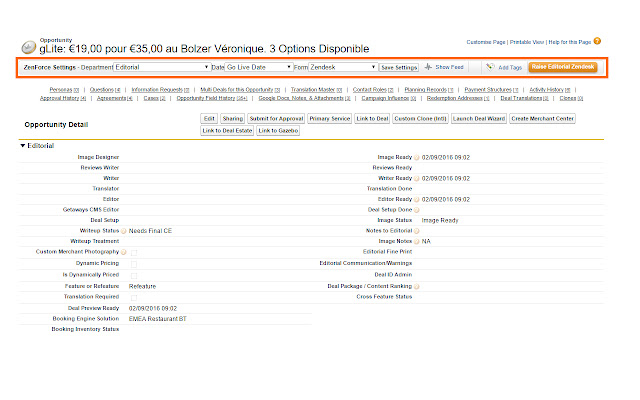
Task: Toggle the Is Dynamically Priced checkbox
Action: point(134,276)
